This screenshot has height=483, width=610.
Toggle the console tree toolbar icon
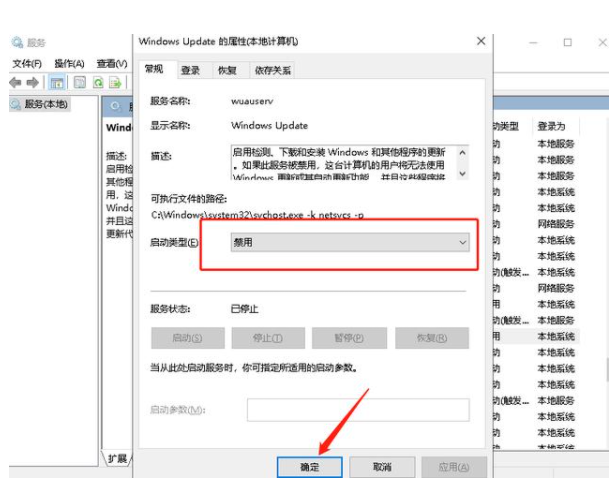click(x=57, y=82)
